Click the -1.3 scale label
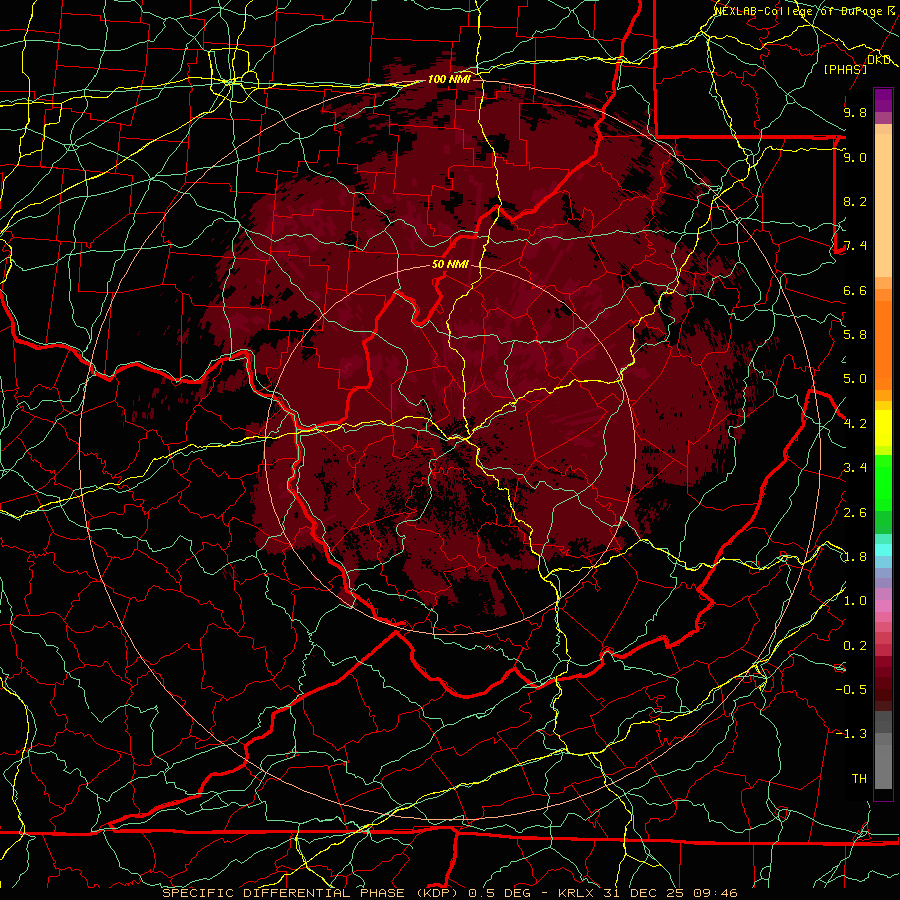This screenshot has height=900, width=900. point(851,734)
